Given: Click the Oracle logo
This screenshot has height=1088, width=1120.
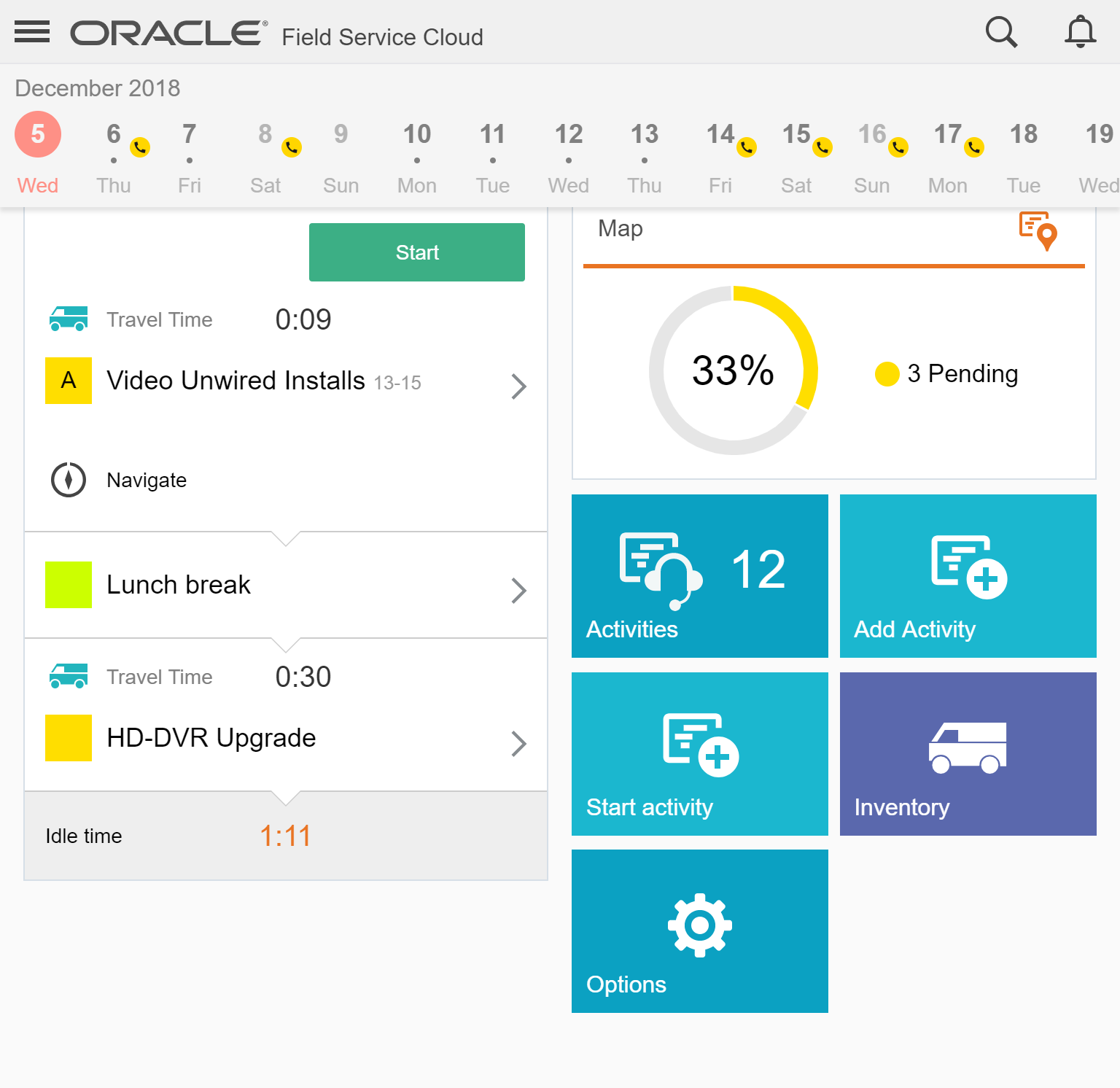Looking at the screenshot, I should pyautogui.click(x=169, y=33).
